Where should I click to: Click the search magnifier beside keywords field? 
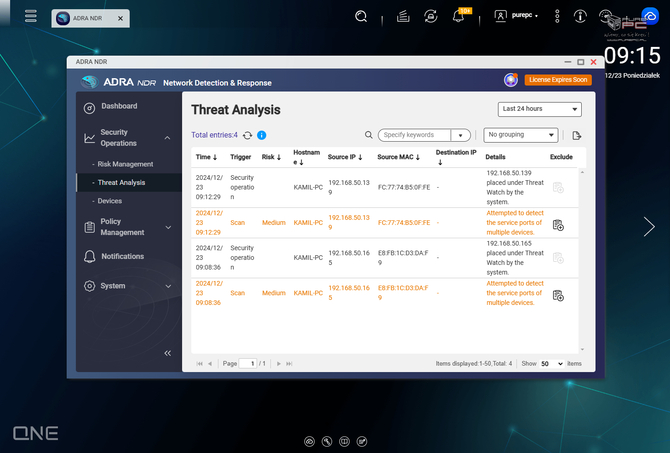pyautogui.click(x=368, y=135)
